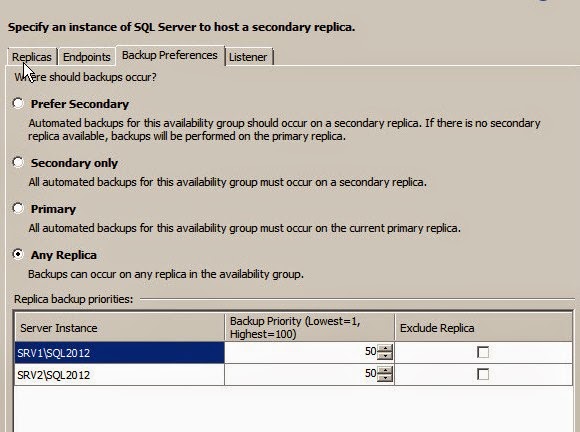Click the 'Replica backup priorities:' label
Screen dimensions: 580x432
(x=74, y=299)
